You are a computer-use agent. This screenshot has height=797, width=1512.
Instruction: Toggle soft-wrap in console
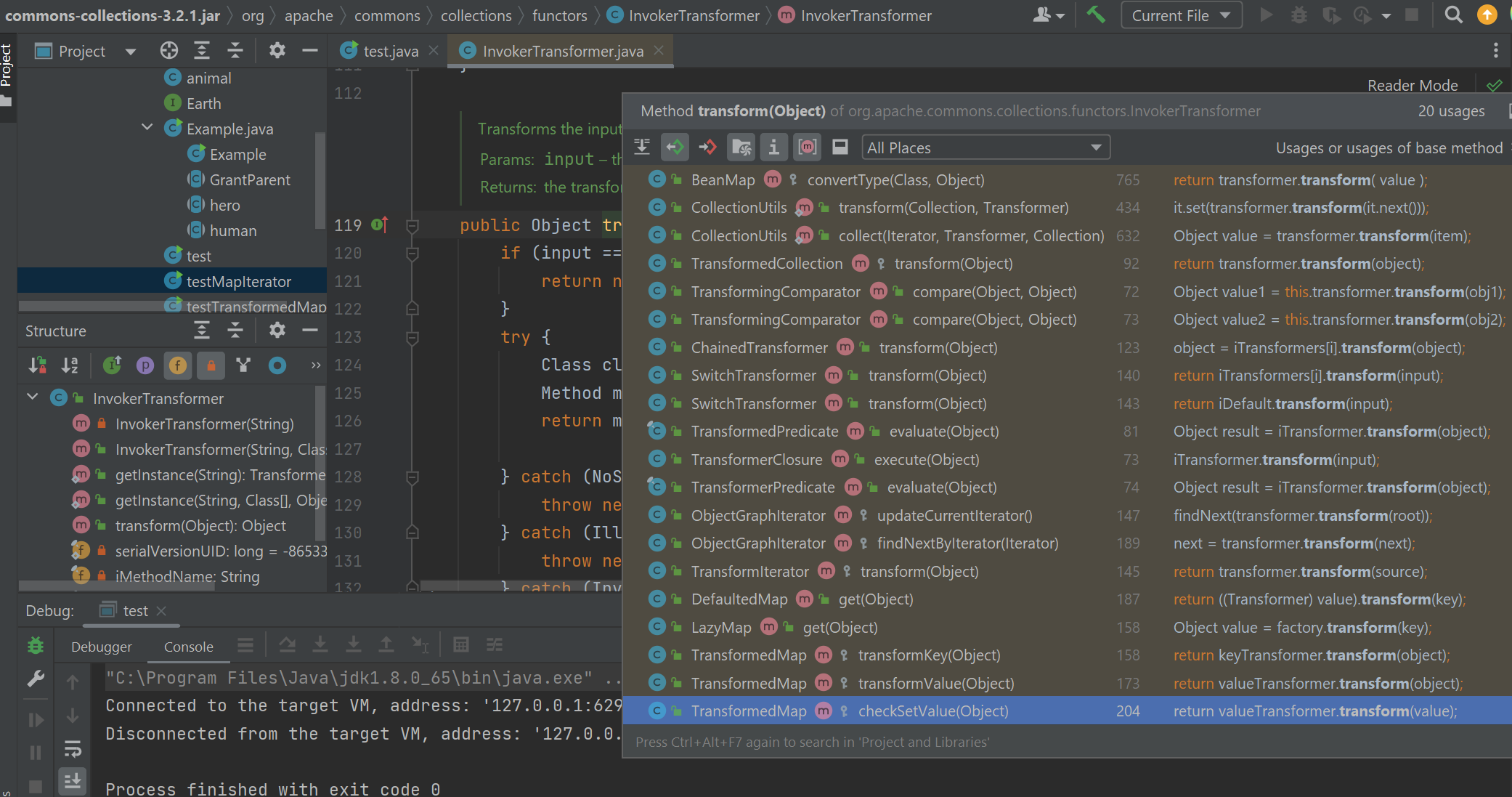tap(73, 749)
